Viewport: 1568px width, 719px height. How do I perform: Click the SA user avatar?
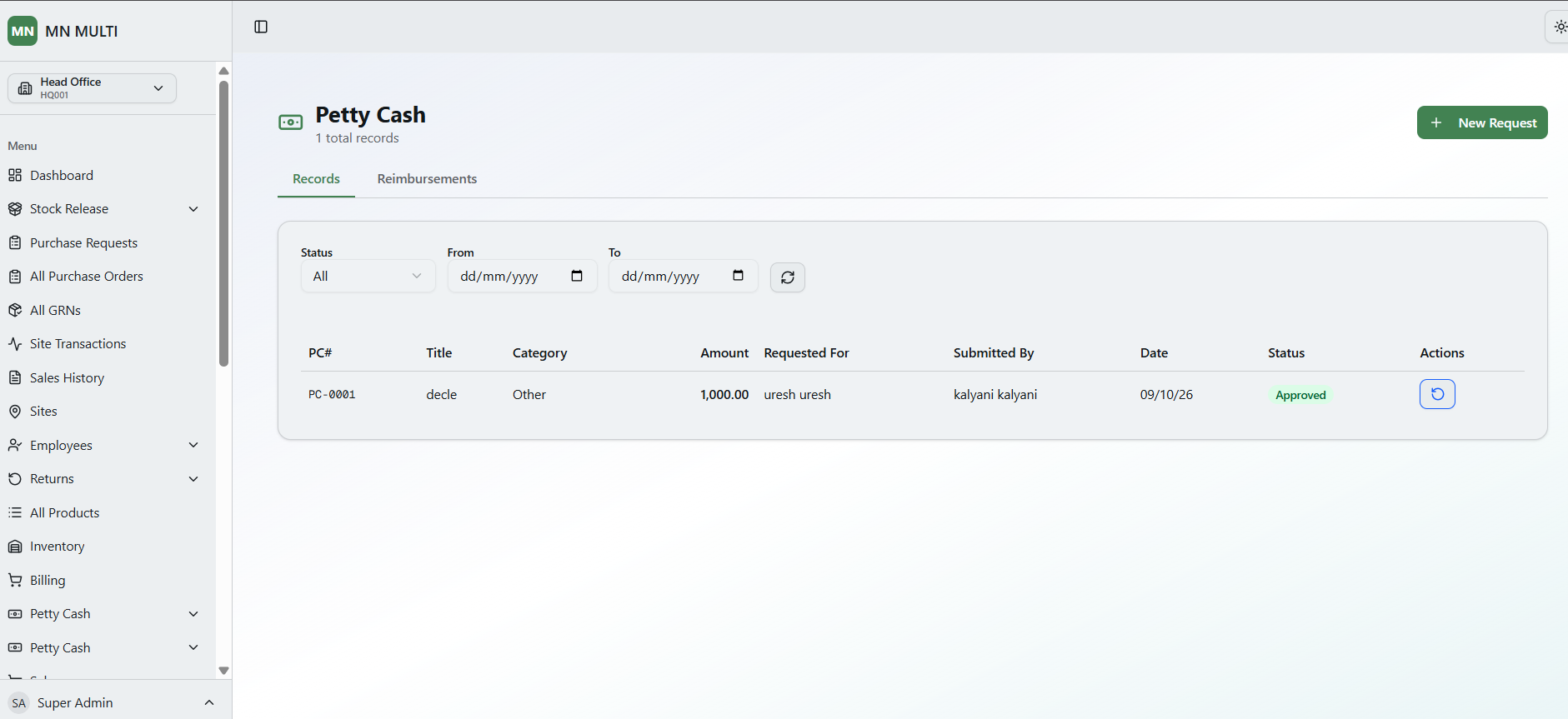[19, 703]
